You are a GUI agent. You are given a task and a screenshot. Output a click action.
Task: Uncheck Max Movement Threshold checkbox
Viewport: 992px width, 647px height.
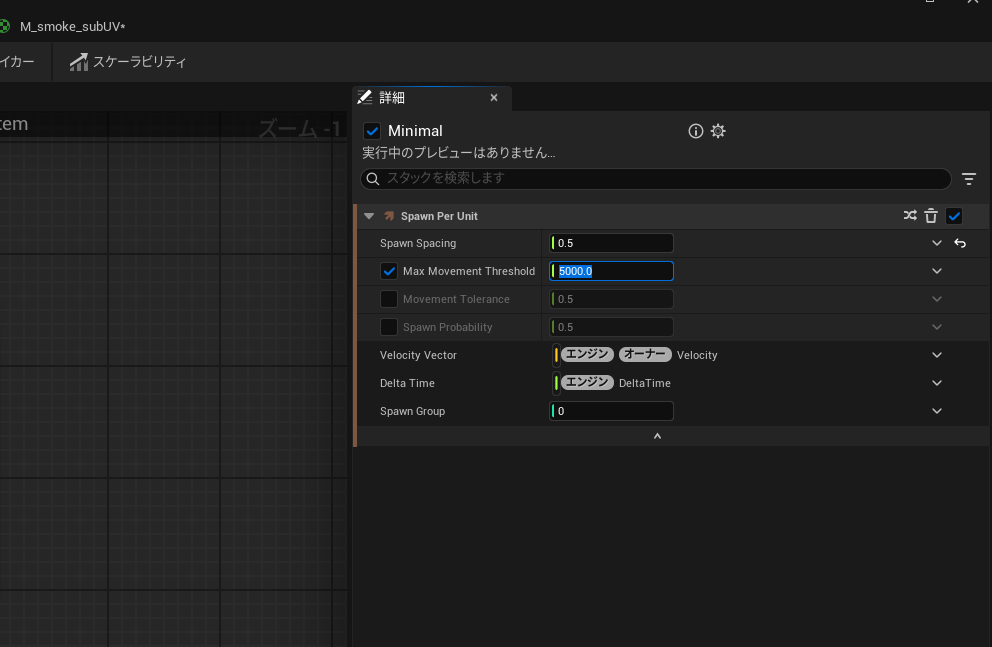(389, 271)
